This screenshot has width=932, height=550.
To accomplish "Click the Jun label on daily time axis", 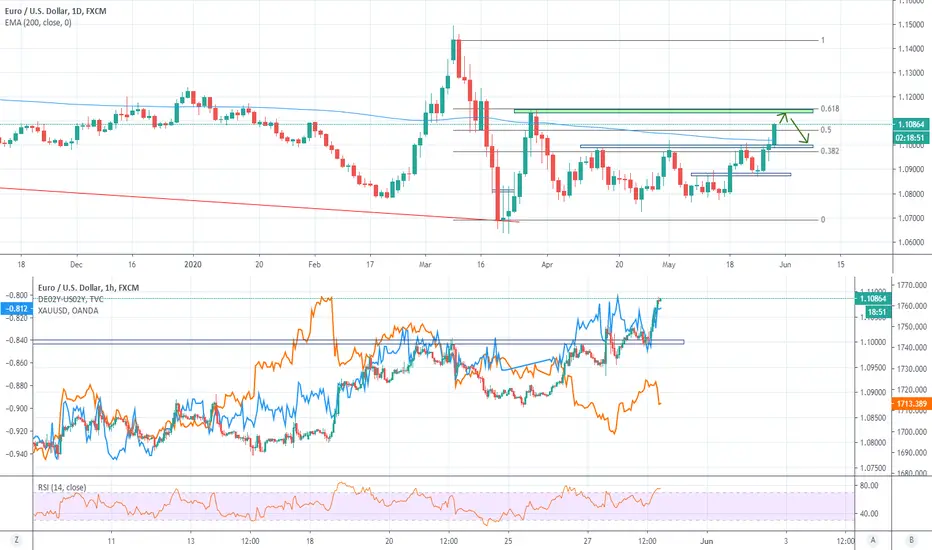I will pos(785,265).
